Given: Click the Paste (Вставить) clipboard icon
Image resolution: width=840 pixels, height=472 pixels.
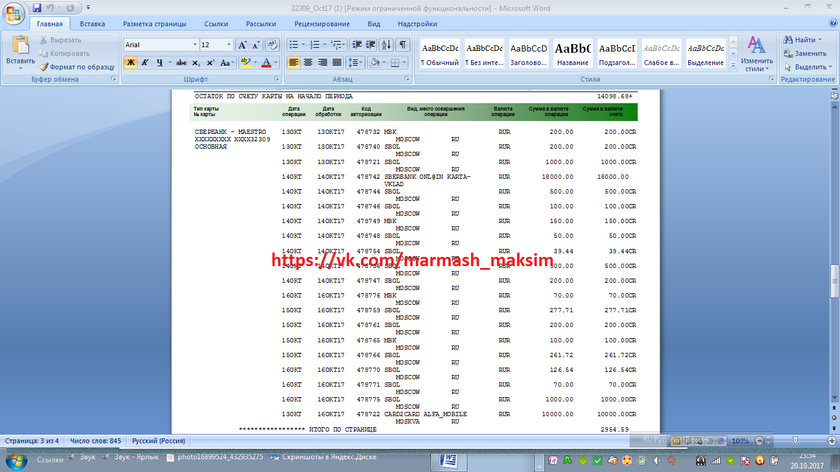Looking at the screenshot, I should (x=20, y=45).
